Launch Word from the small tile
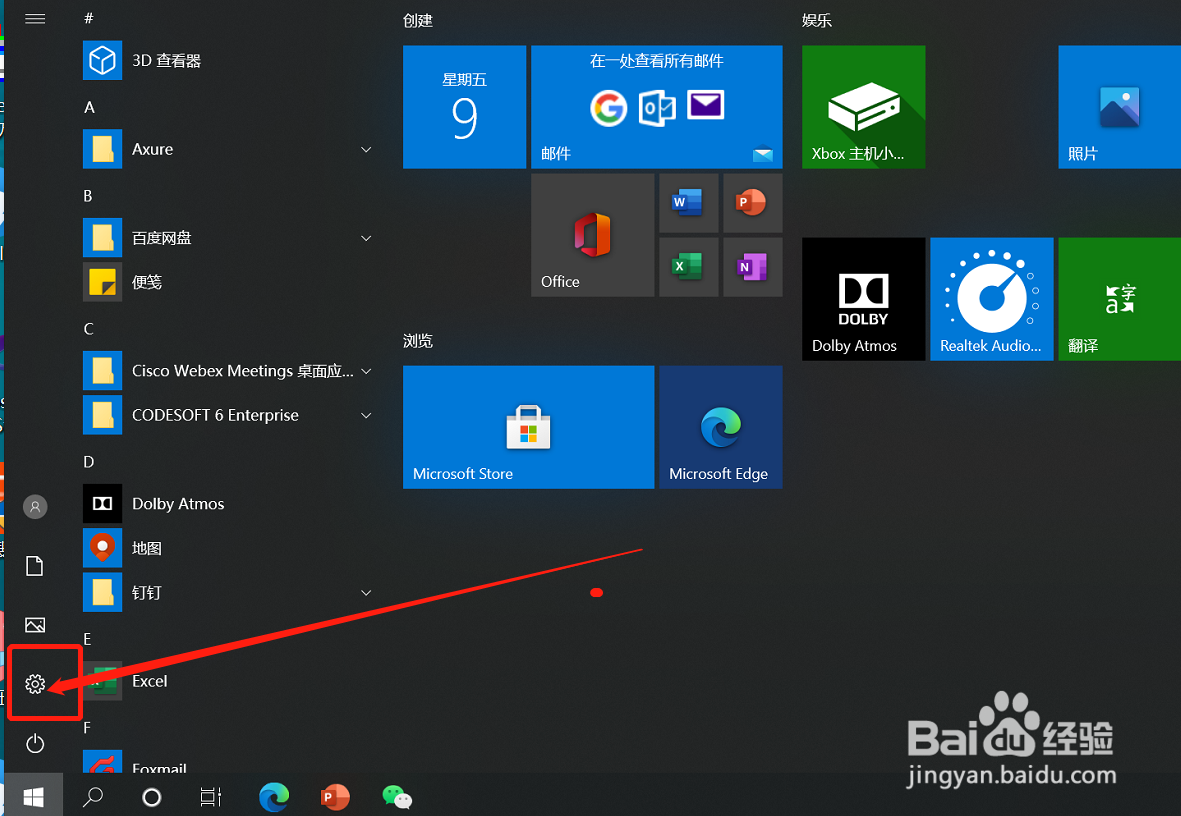The image size is (1181, 816). tap(688, 203)
